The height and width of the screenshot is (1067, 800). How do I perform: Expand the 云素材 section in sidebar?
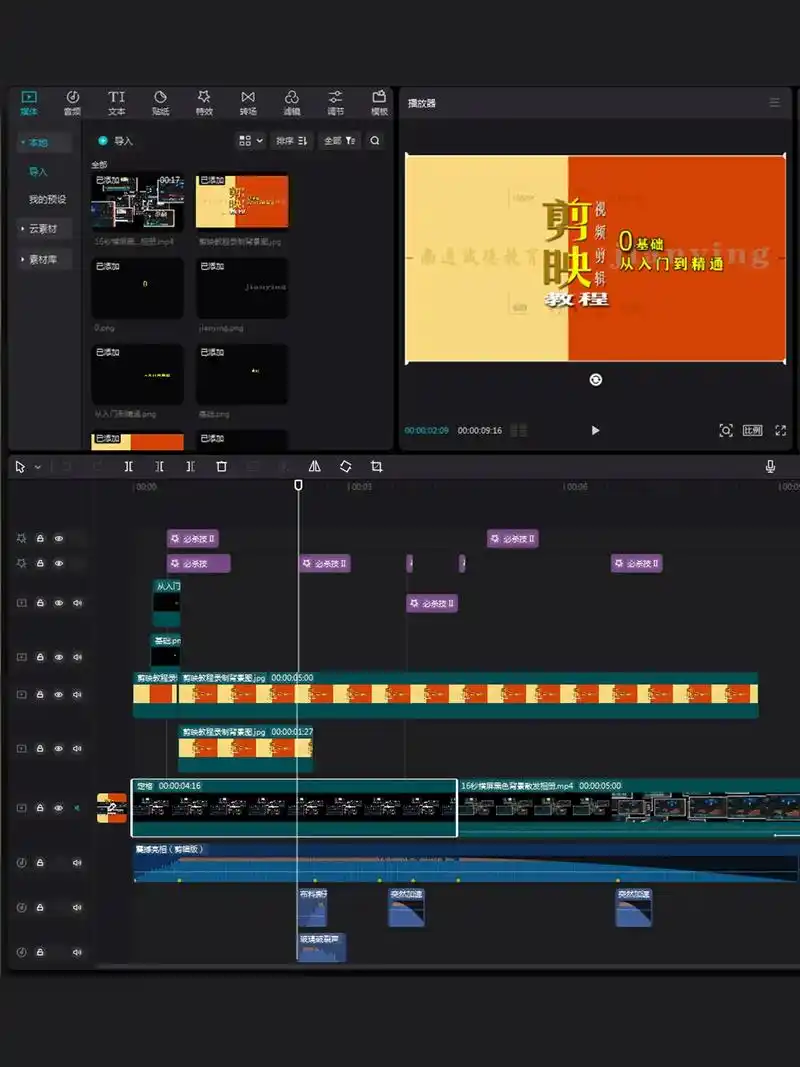43,229
